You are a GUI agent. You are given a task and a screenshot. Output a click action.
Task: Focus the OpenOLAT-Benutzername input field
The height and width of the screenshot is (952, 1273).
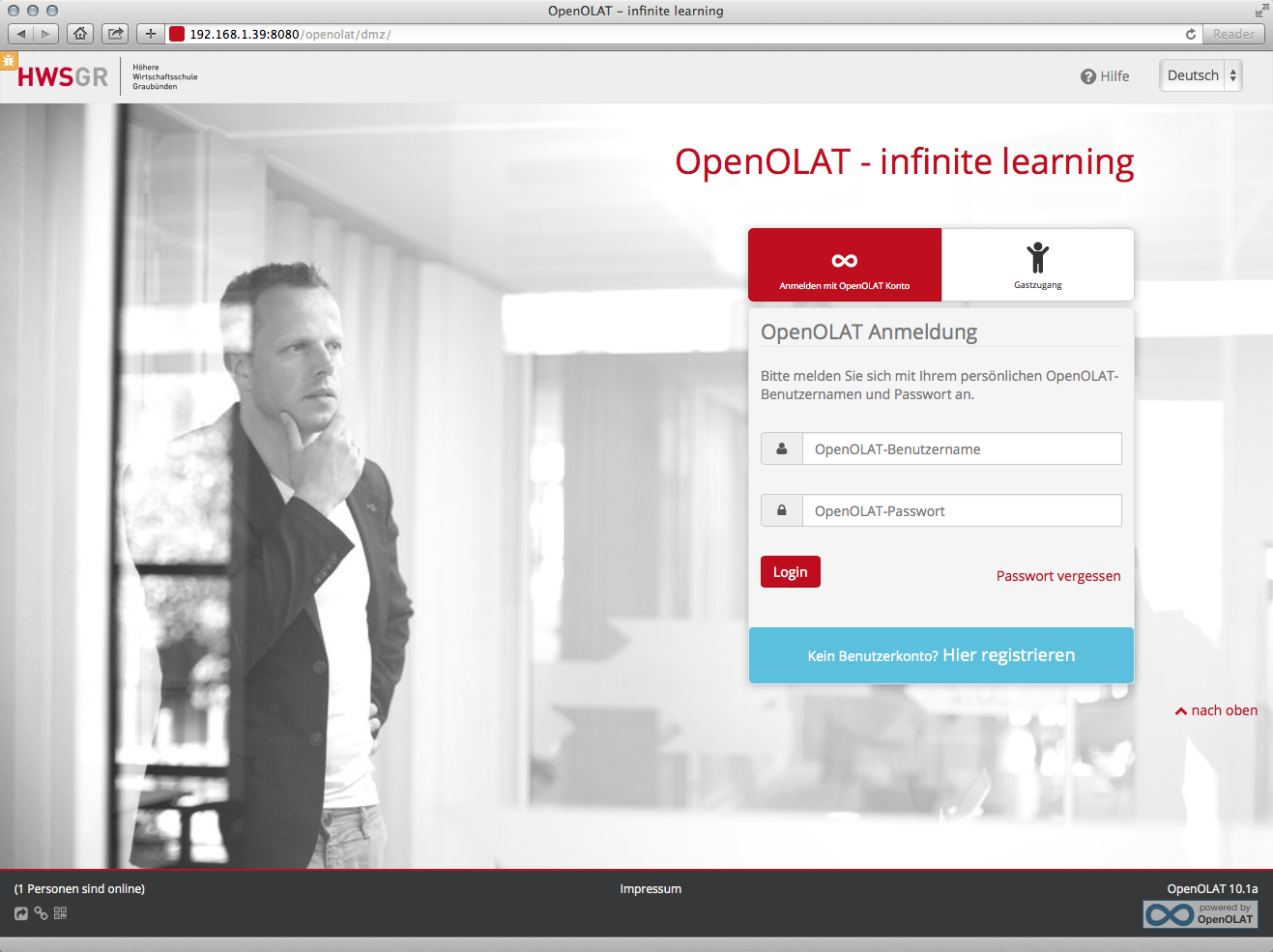[962, 448]
